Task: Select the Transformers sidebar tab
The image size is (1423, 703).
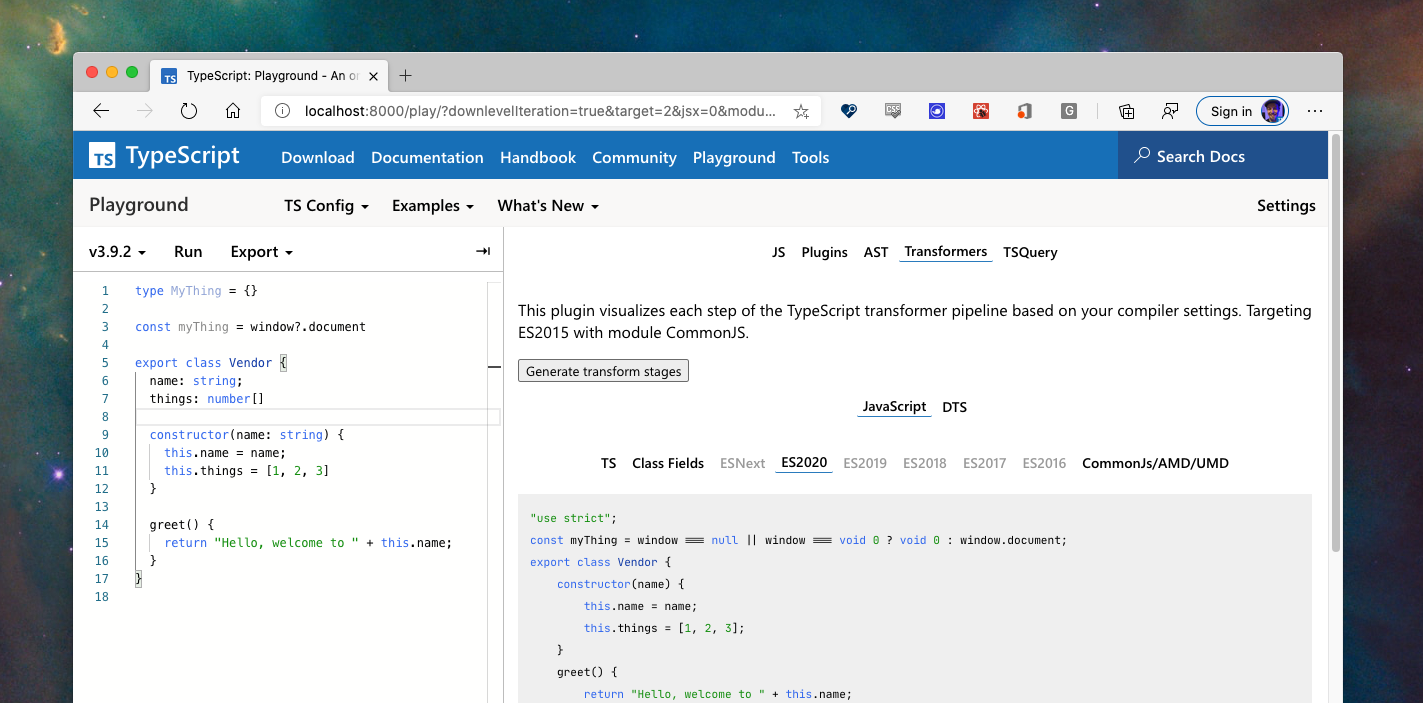Action: pos(945,251)
